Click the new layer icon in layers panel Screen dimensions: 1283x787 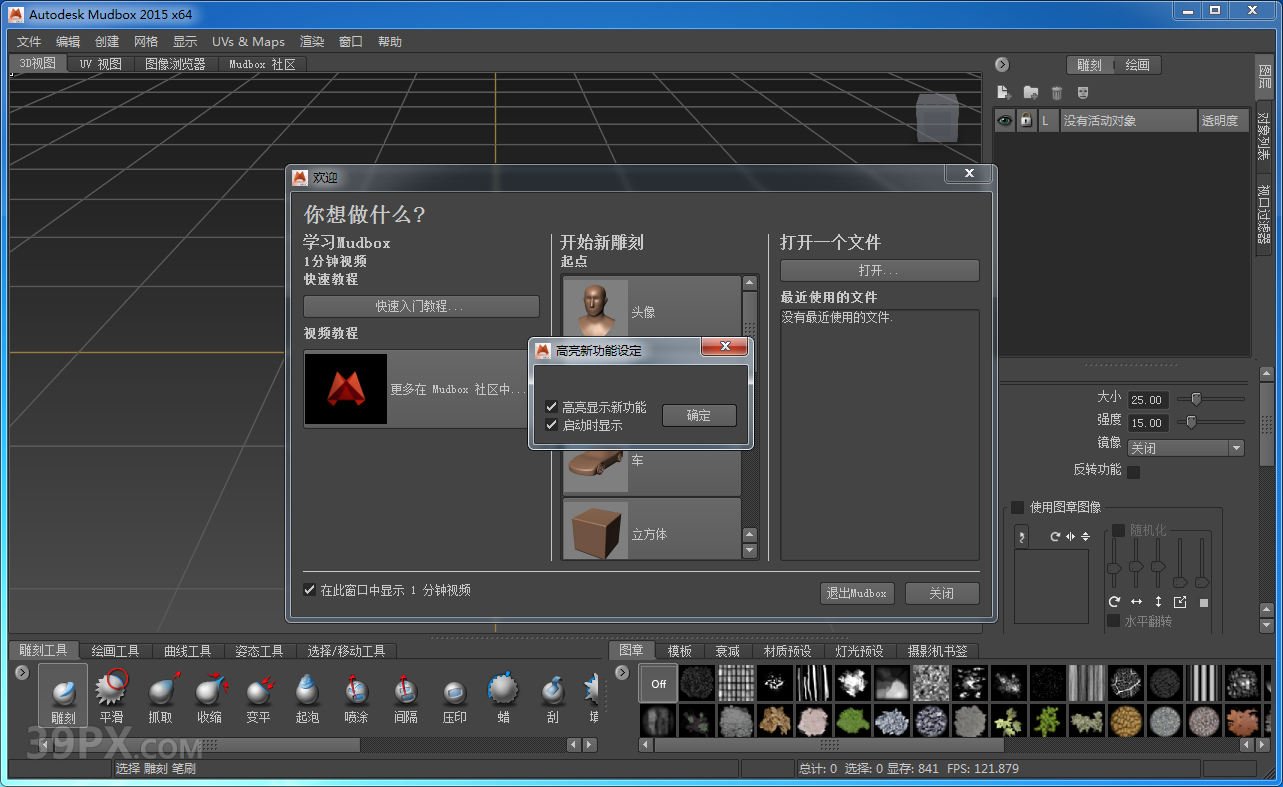pos(1004,92)
